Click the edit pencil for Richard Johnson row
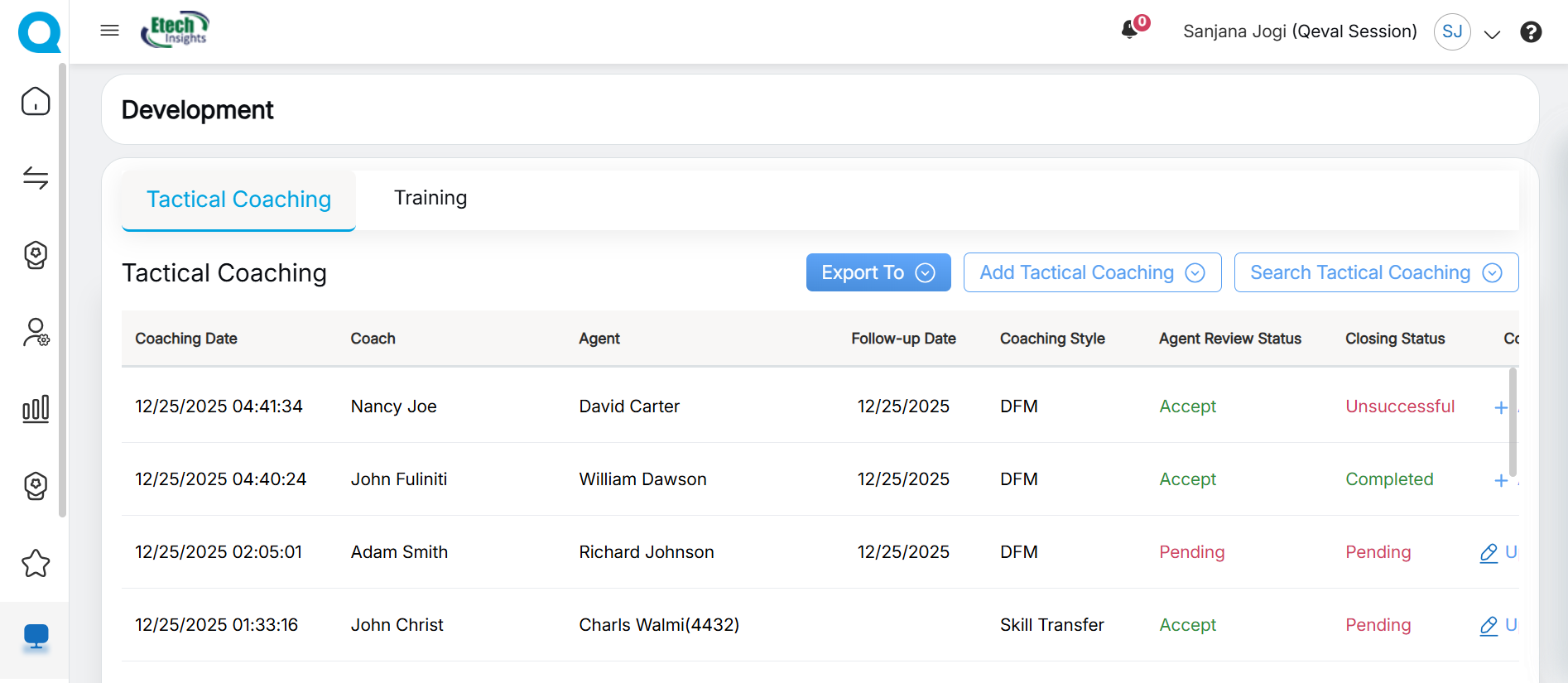The height and width of the screenshot is (683, 1568). pyautogui.click(x=1489, y=553)
